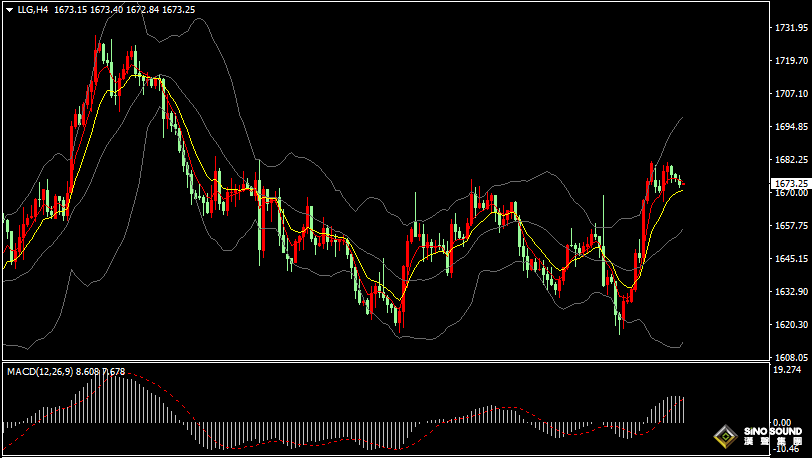
Task: Click the LLG,H4 symbol title text
Action: [x=33, y=10]
